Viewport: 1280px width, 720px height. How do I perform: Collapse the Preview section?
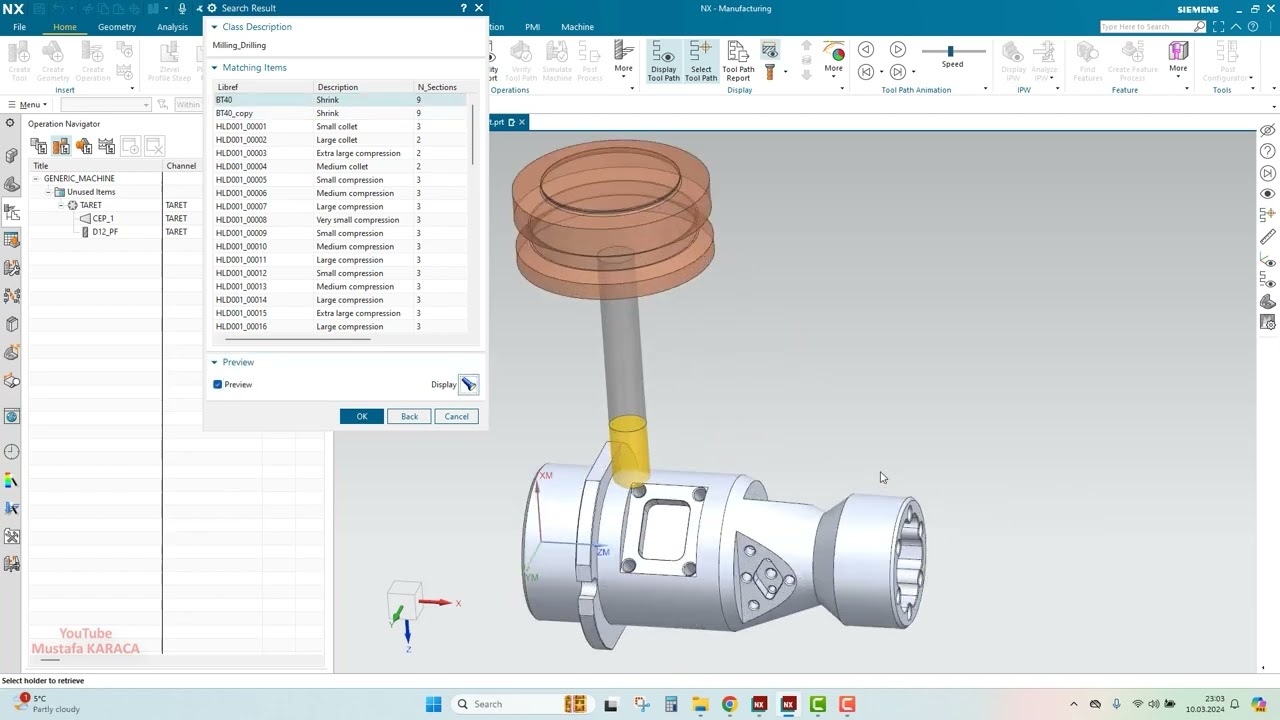(x=214, y=362)
